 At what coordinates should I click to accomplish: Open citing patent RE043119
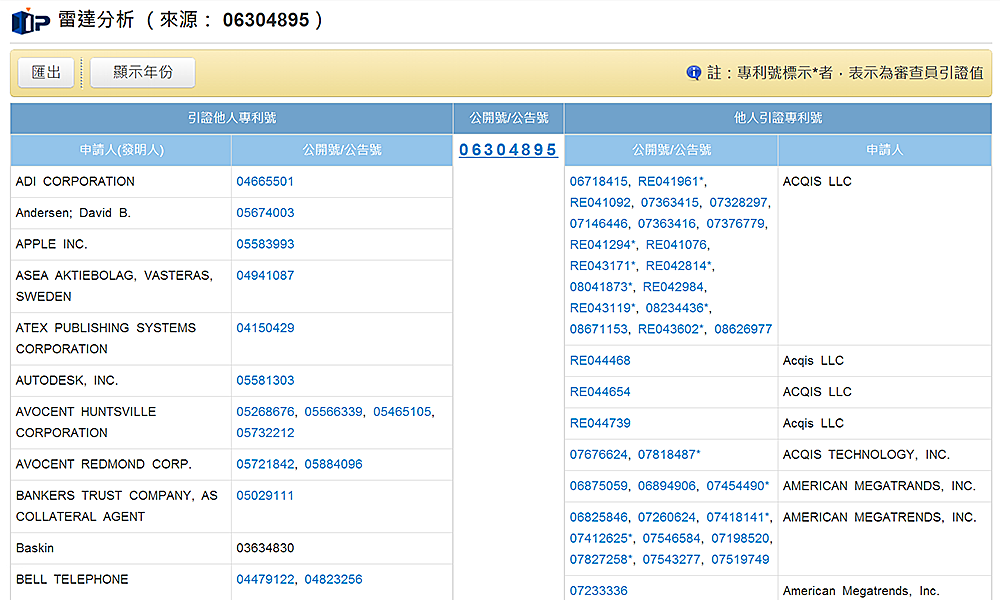coord(601,307)
